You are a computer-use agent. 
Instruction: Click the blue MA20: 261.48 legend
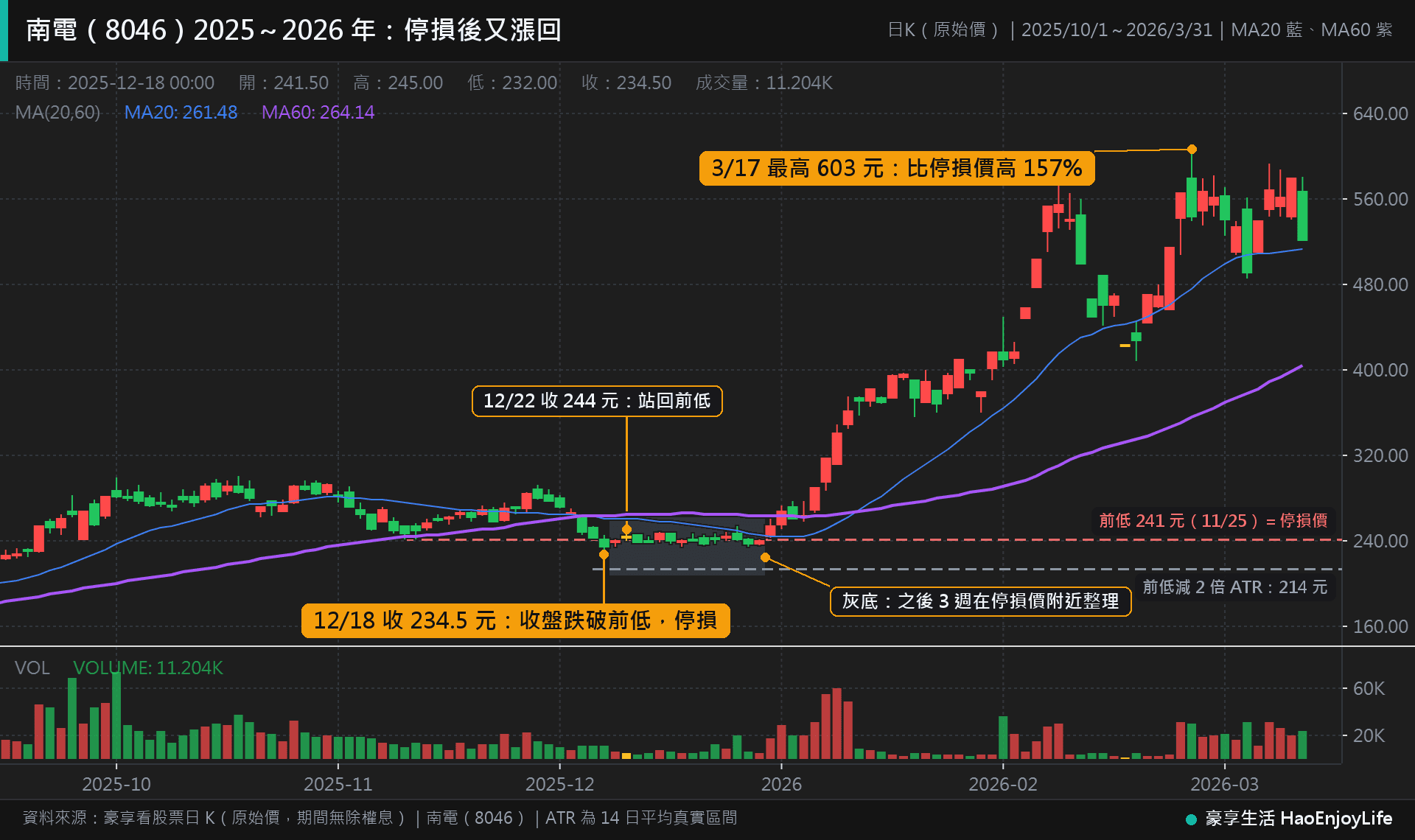click(x=181, y=112)
